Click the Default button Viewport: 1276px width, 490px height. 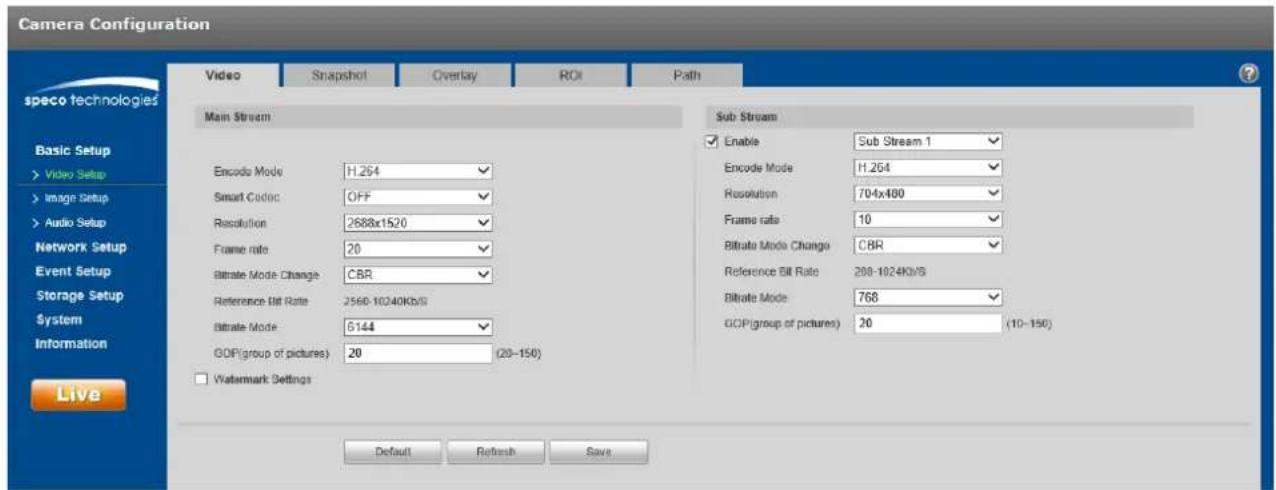click(x=393, y=452)
